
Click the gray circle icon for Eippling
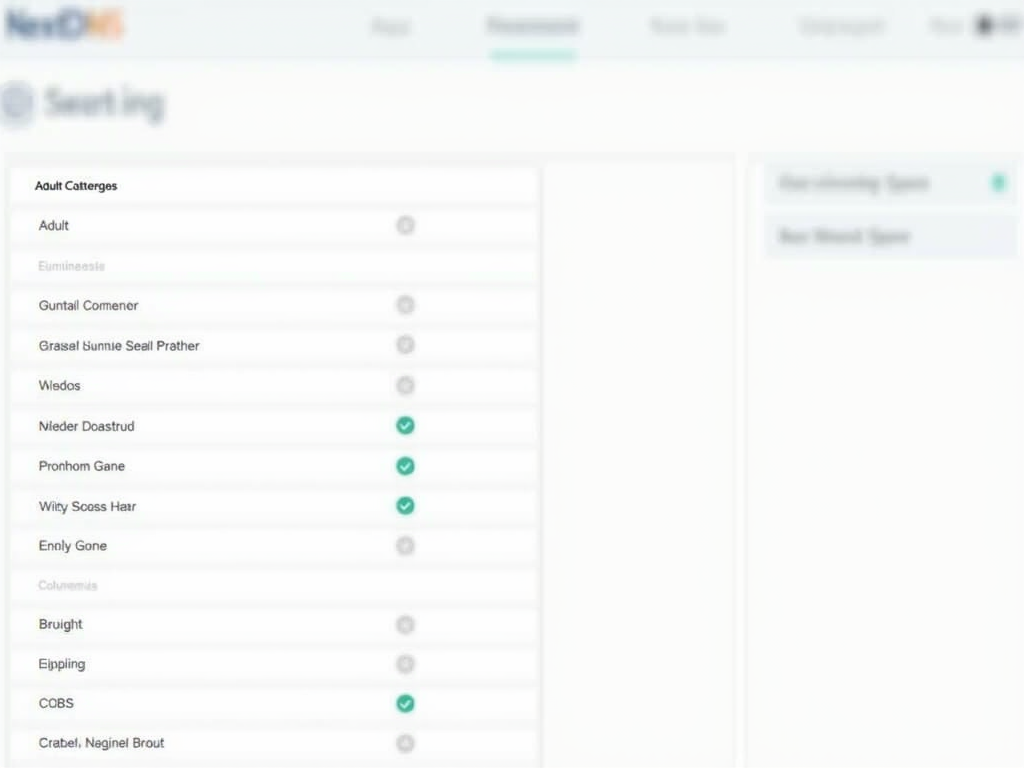[405, 664]
